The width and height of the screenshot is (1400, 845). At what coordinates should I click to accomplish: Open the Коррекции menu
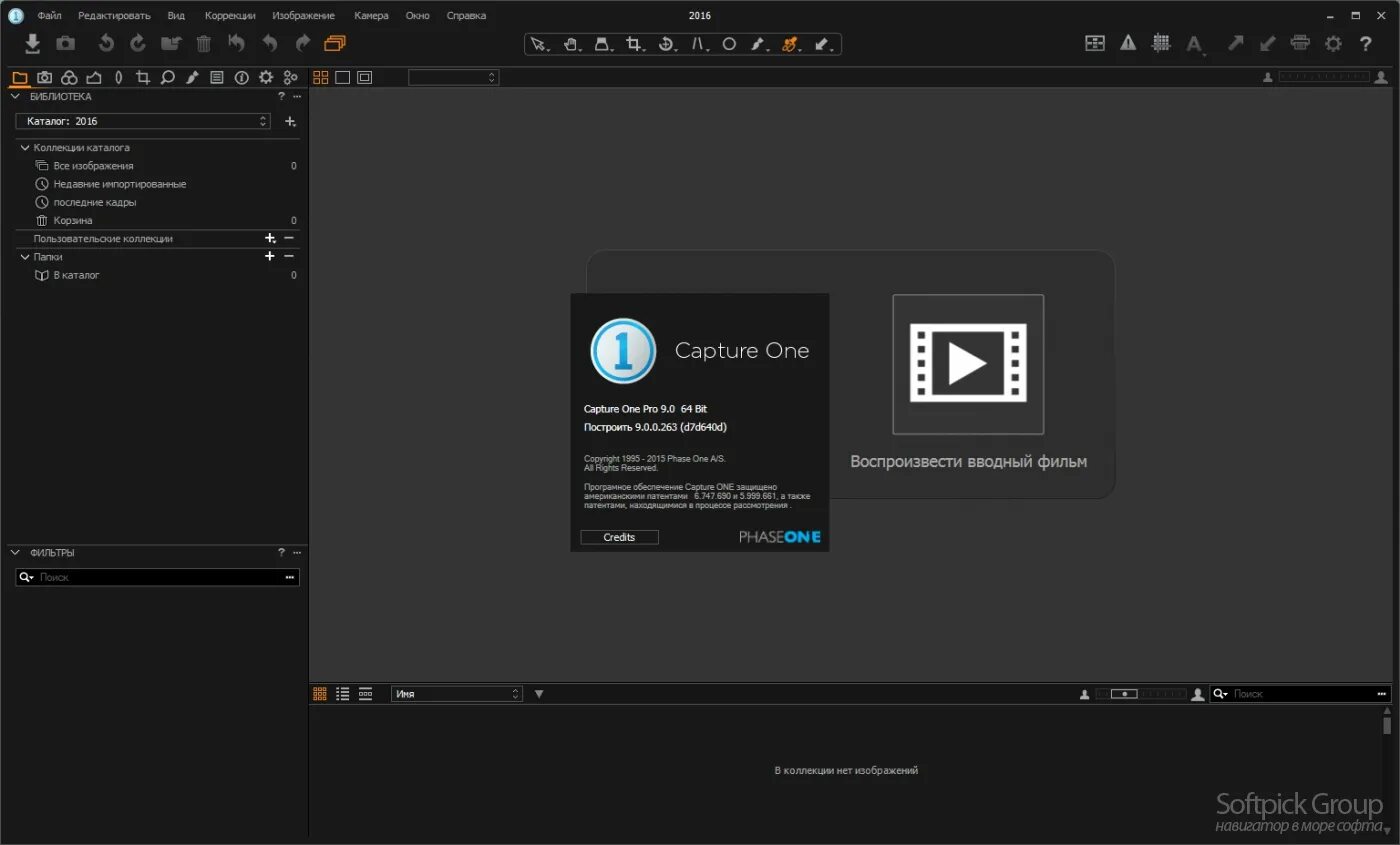(230, 16)
